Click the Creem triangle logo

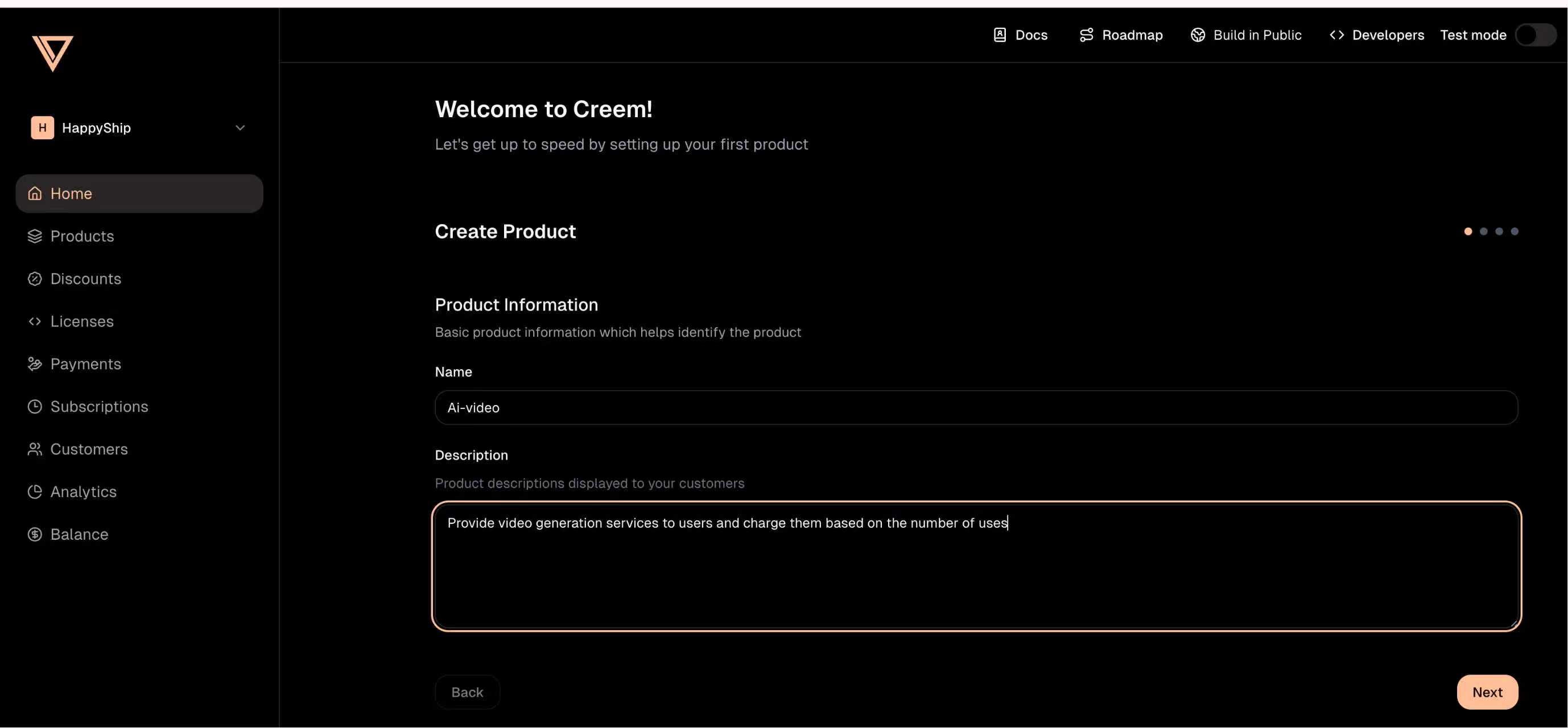pyautogui.click(x=52, y=53)
